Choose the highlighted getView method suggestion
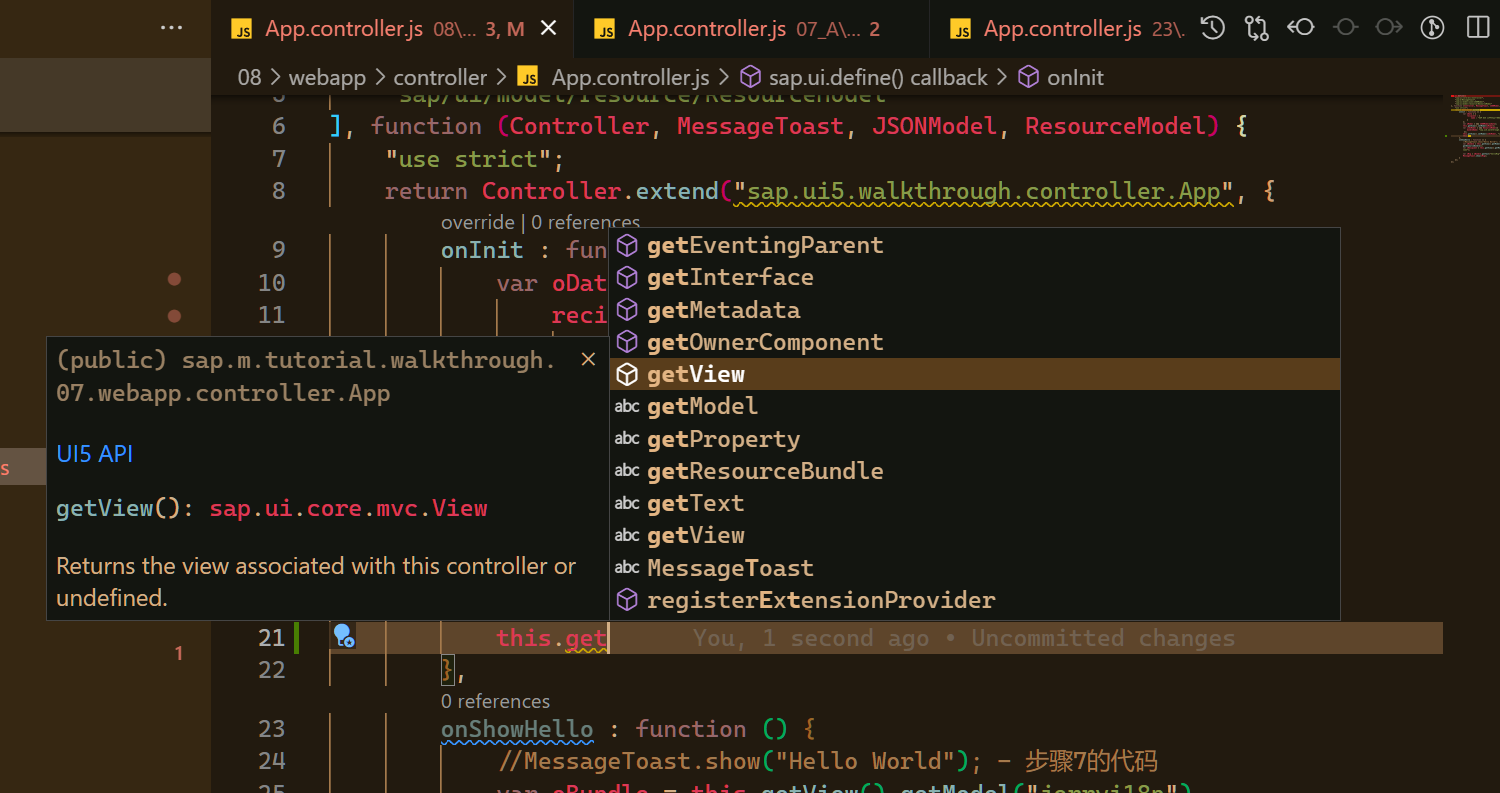Image resolution: width=1500 pixels, height=793 pixels. tap(974, 374)
